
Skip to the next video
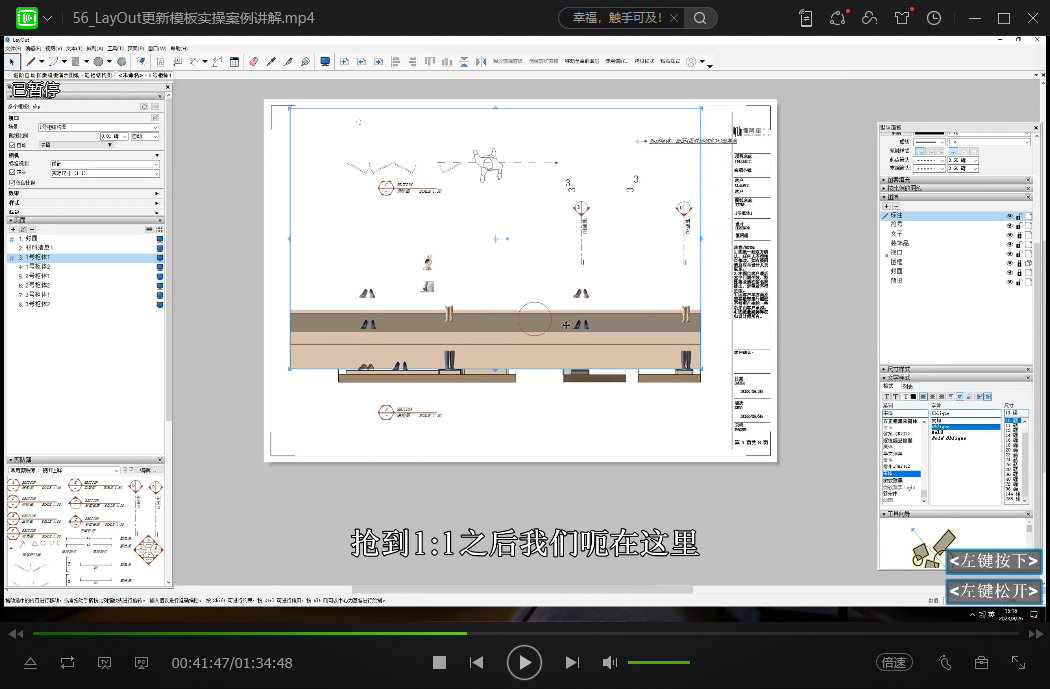(572, 662)
